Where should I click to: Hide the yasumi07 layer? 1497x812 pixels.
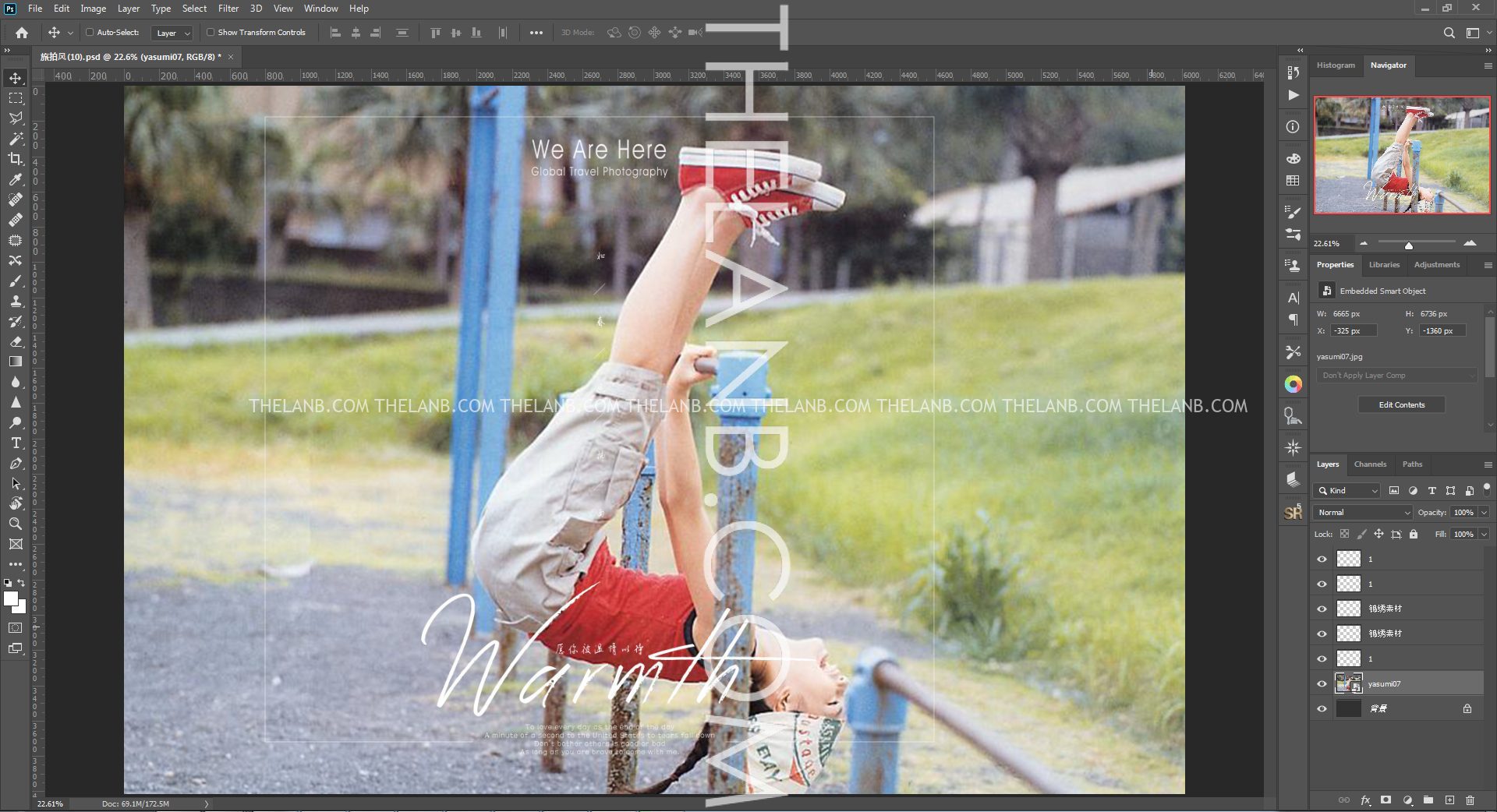pos(1322,684)
